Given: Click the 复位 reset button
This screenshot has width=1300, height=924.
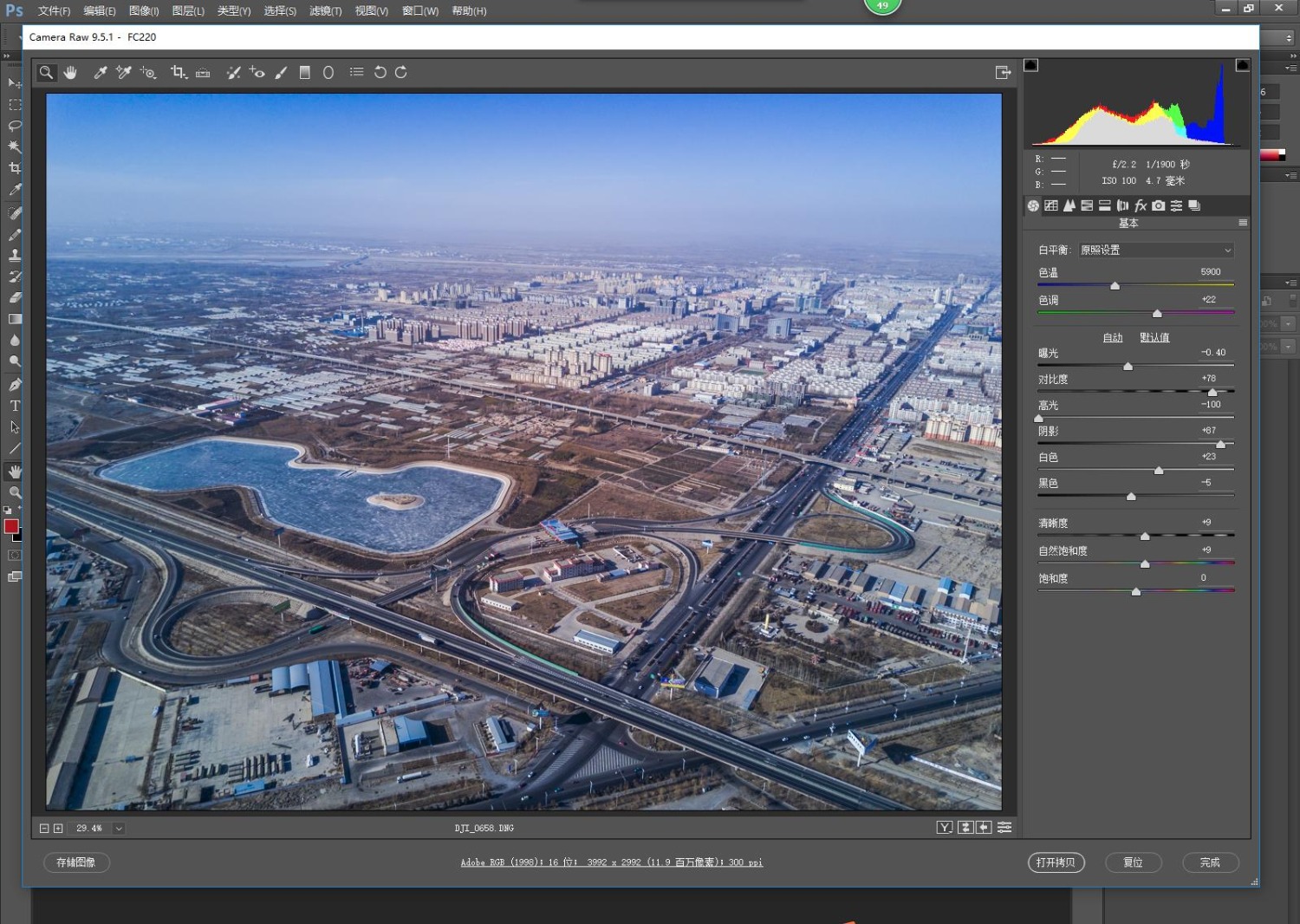Looking at the screenshot, I should (1133, 862).
